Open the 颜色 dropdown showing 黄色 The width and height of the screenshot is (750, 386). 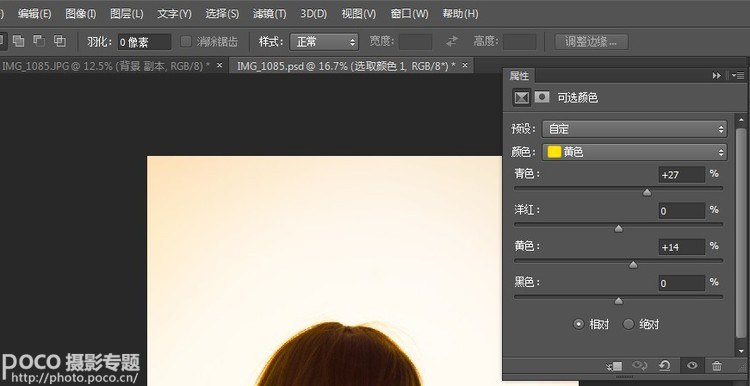point(634,152)
